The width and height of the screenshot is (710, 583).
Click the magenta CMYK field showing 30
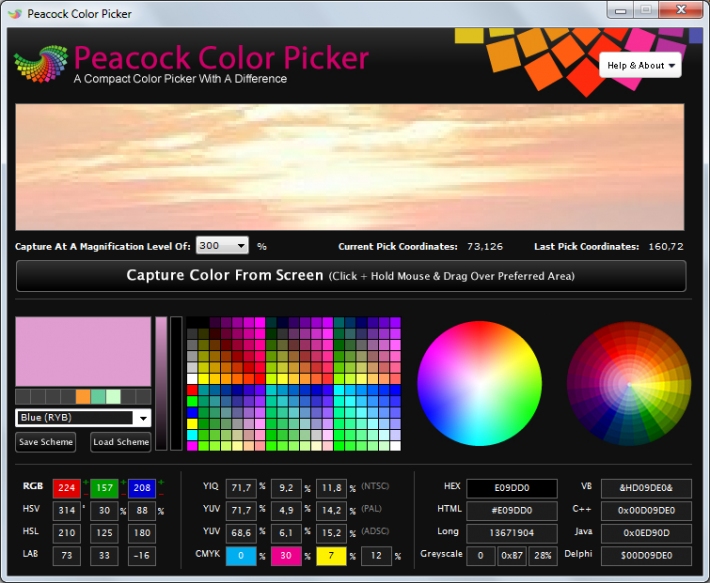286,556
